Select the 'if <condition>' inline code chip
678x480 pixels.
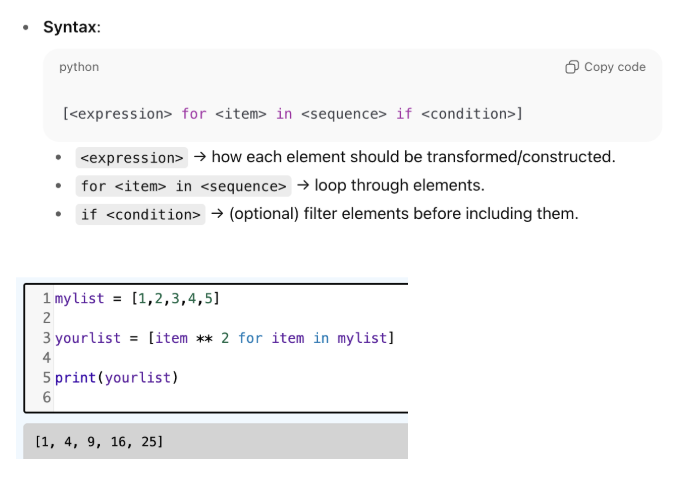(x=140, y=214)
